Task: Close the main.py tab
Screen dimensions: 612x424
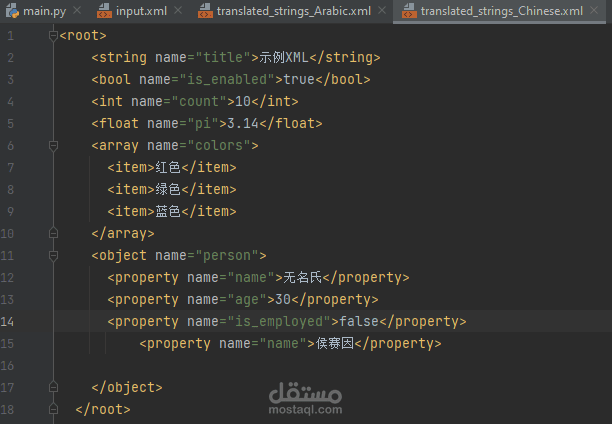Action: (x=77, y=11)
